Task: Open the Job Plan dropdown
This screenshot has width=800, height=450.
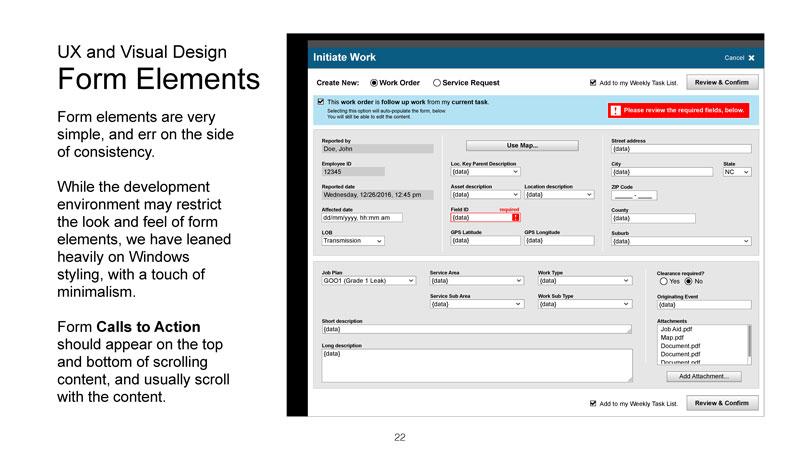Action: pyautogui.click(x=367, y=281)
